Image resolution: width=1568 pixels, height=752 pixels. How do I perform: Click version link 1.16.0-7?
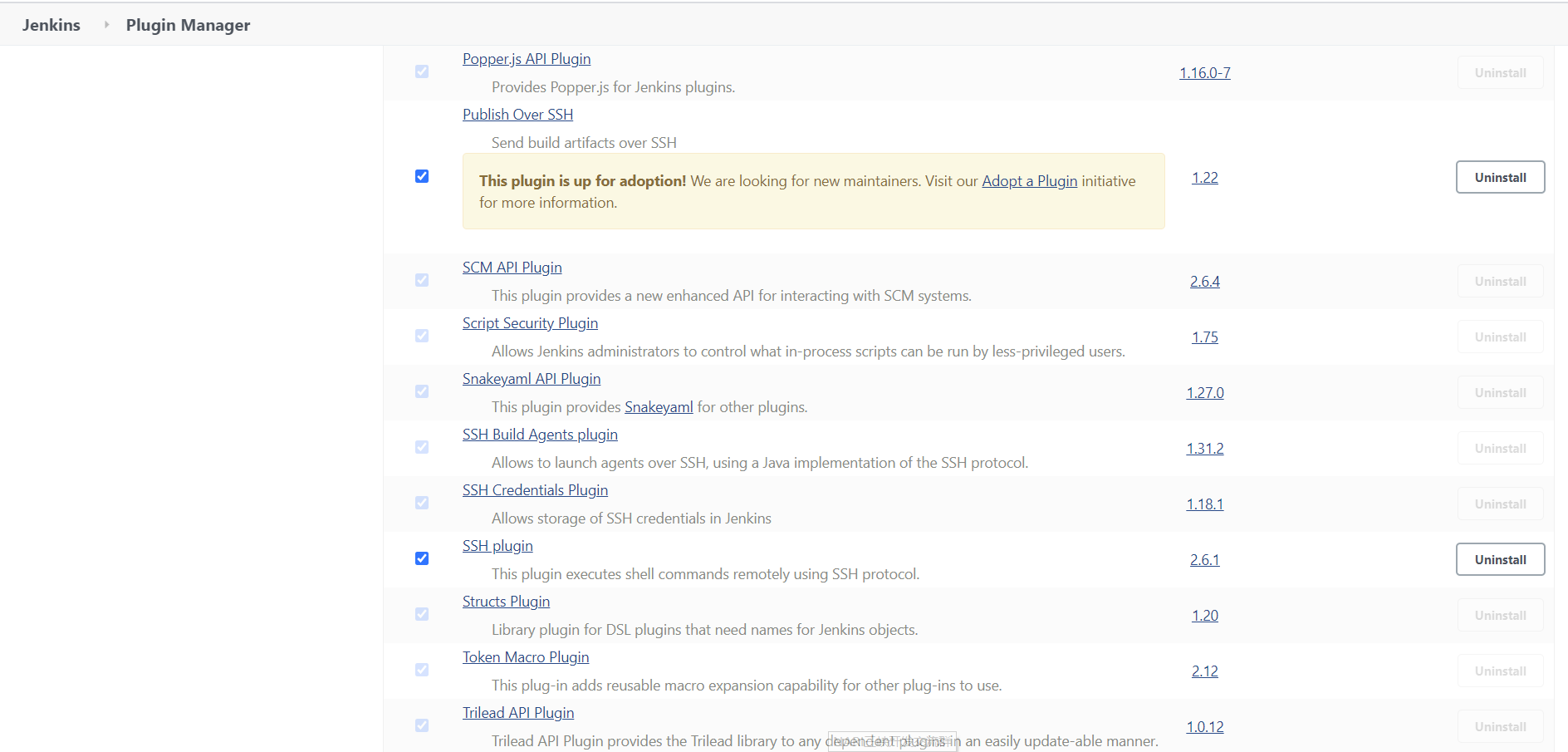coord(1204,73)
